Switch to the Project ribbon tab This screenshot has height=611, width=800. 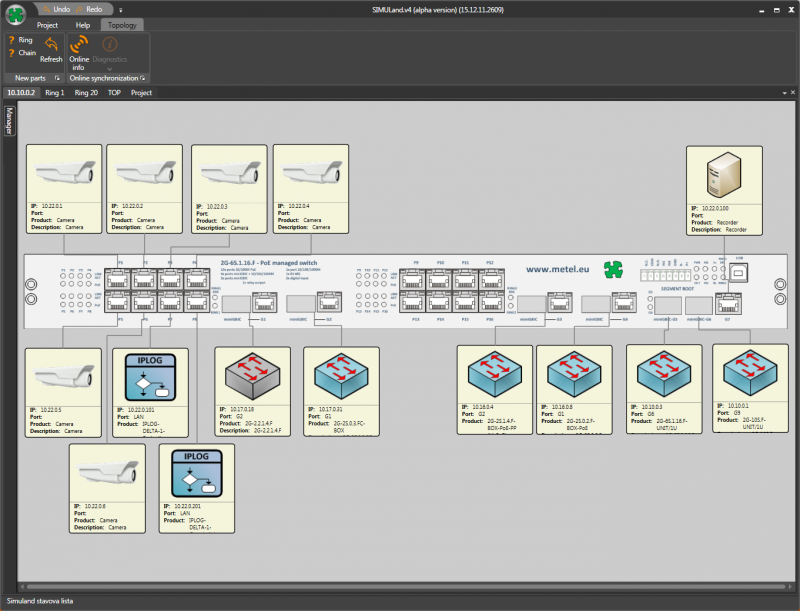tap(47, 24)
